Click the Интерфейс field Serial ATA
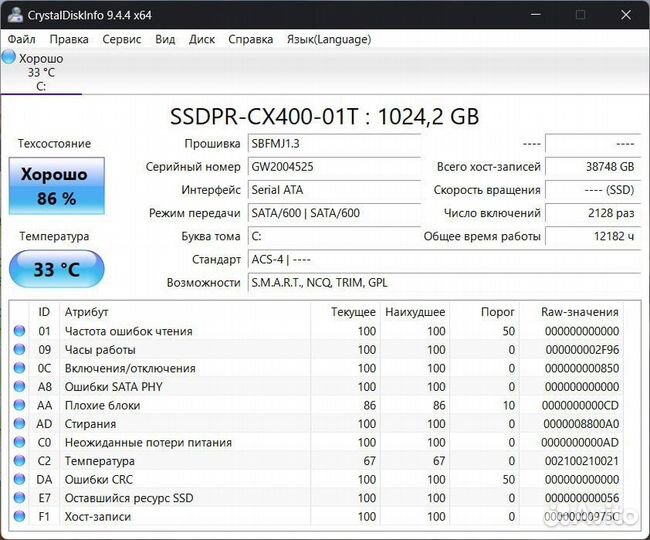 point(334,190)
